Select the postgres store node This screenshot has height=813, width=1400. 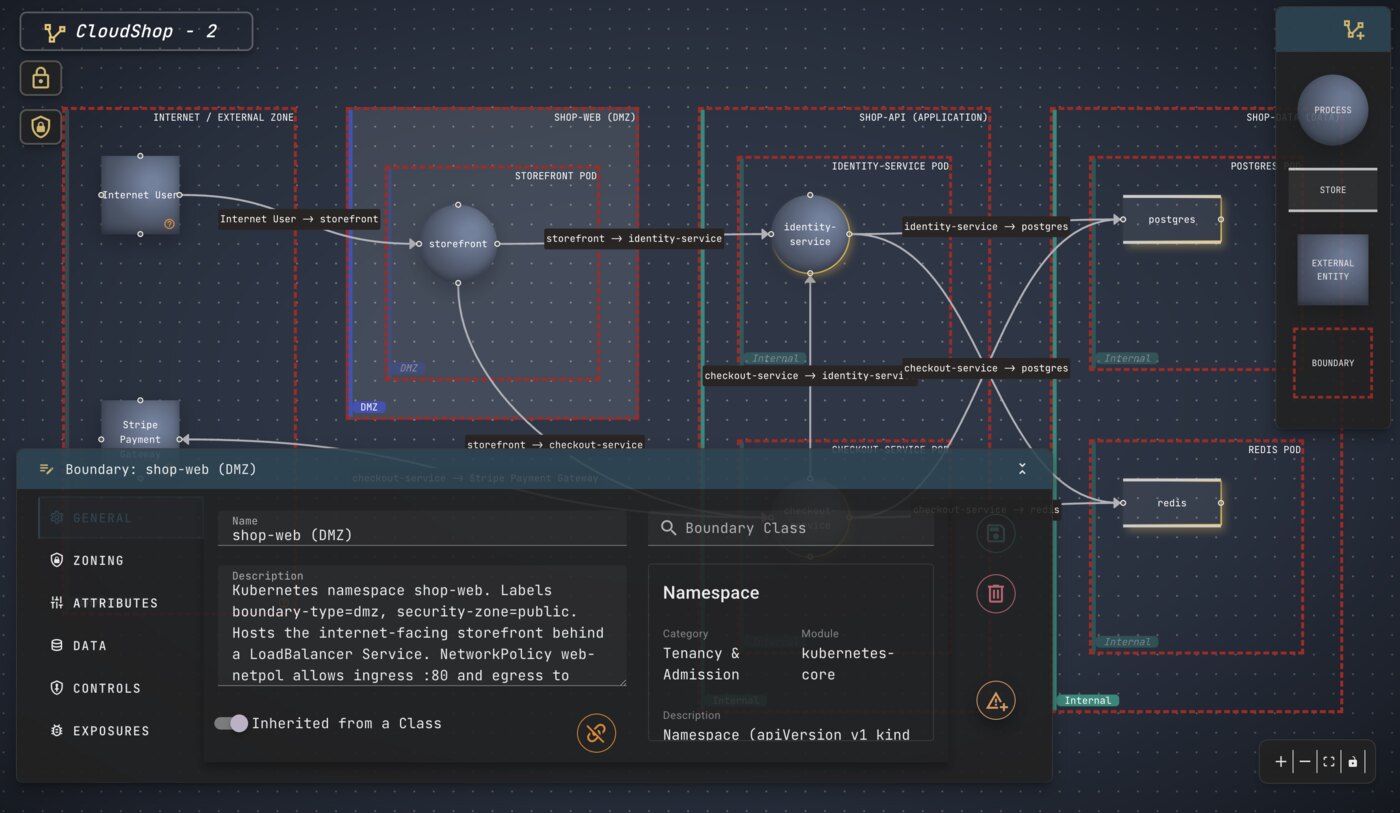(x=1172, y=219)
